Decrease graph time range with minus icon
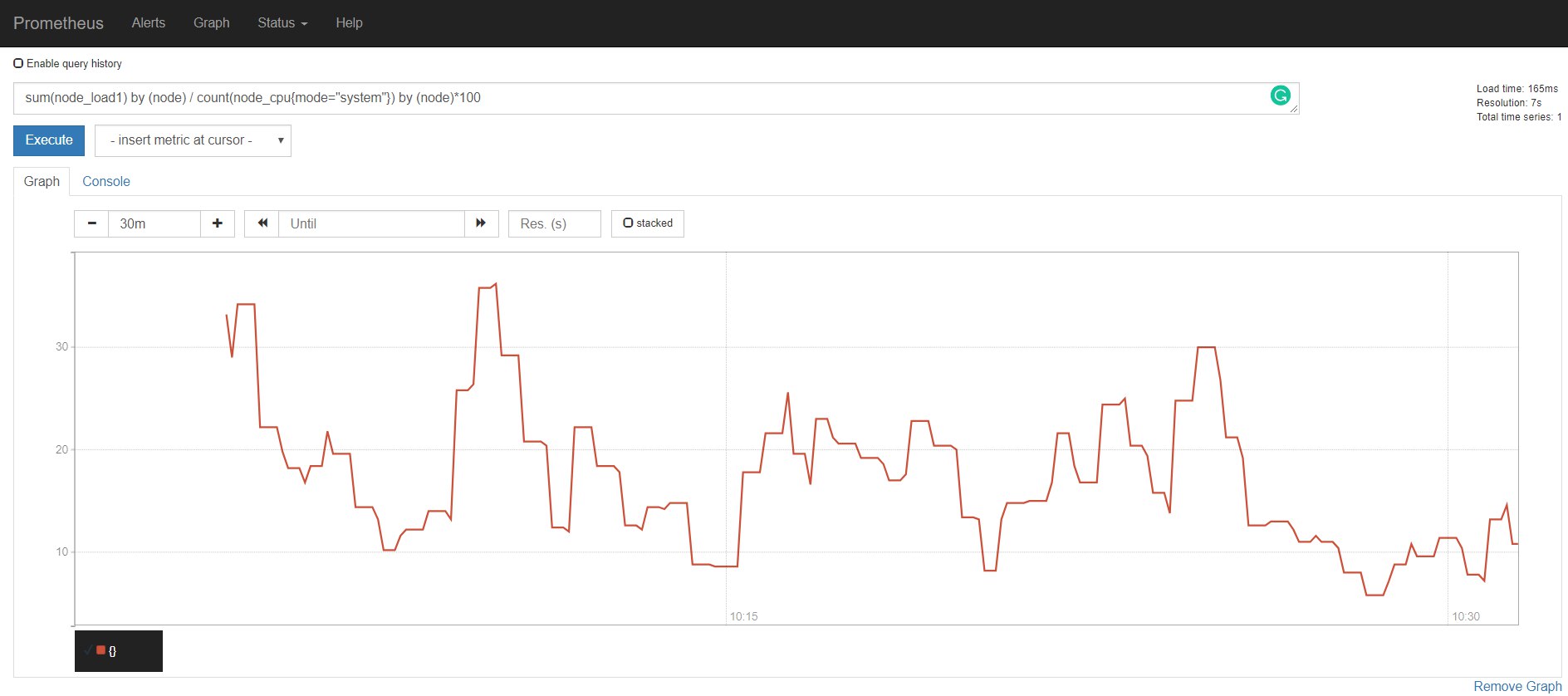Image resolution: width=1568 pixels, height=696 pixels. point(91,223)
